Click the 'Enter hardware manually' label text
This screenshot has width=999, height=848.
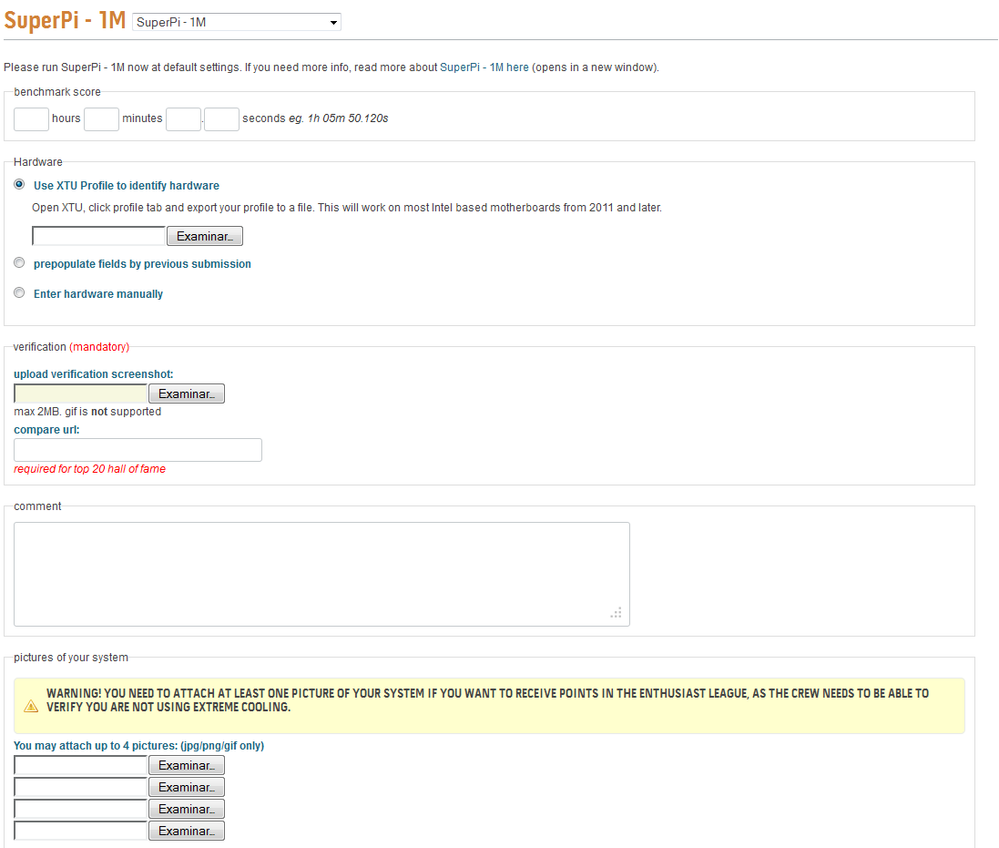click(x=98, y=294)
